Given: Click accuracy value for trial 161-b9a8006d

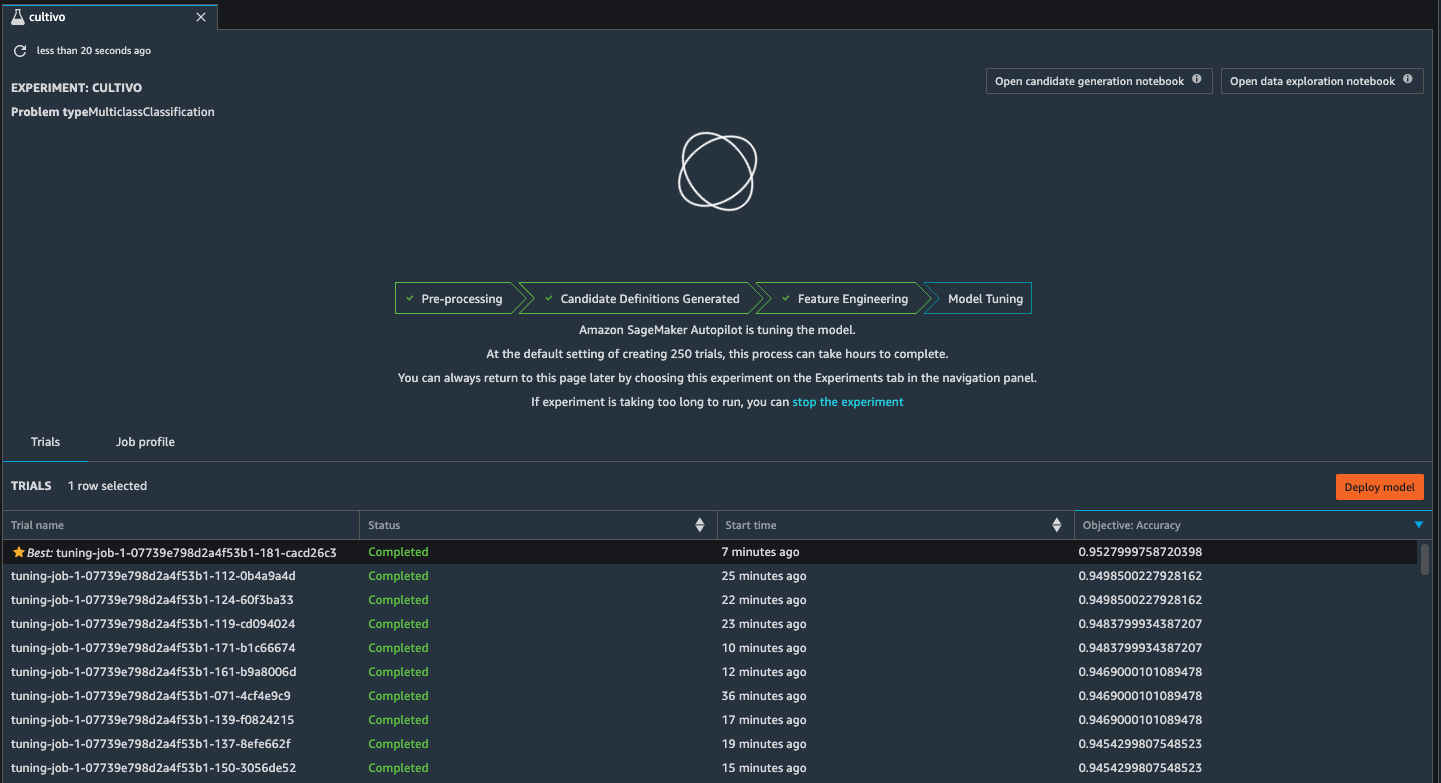Looking at the screenshot, I should 1140,672.
